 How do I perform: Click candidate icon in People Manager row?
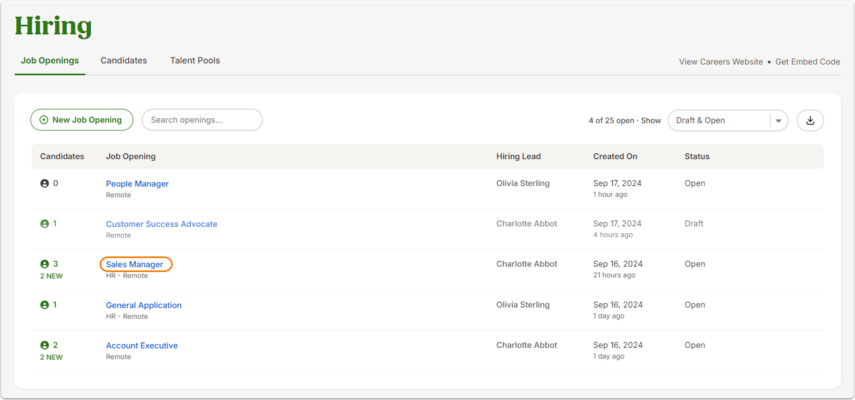point(45,184)
